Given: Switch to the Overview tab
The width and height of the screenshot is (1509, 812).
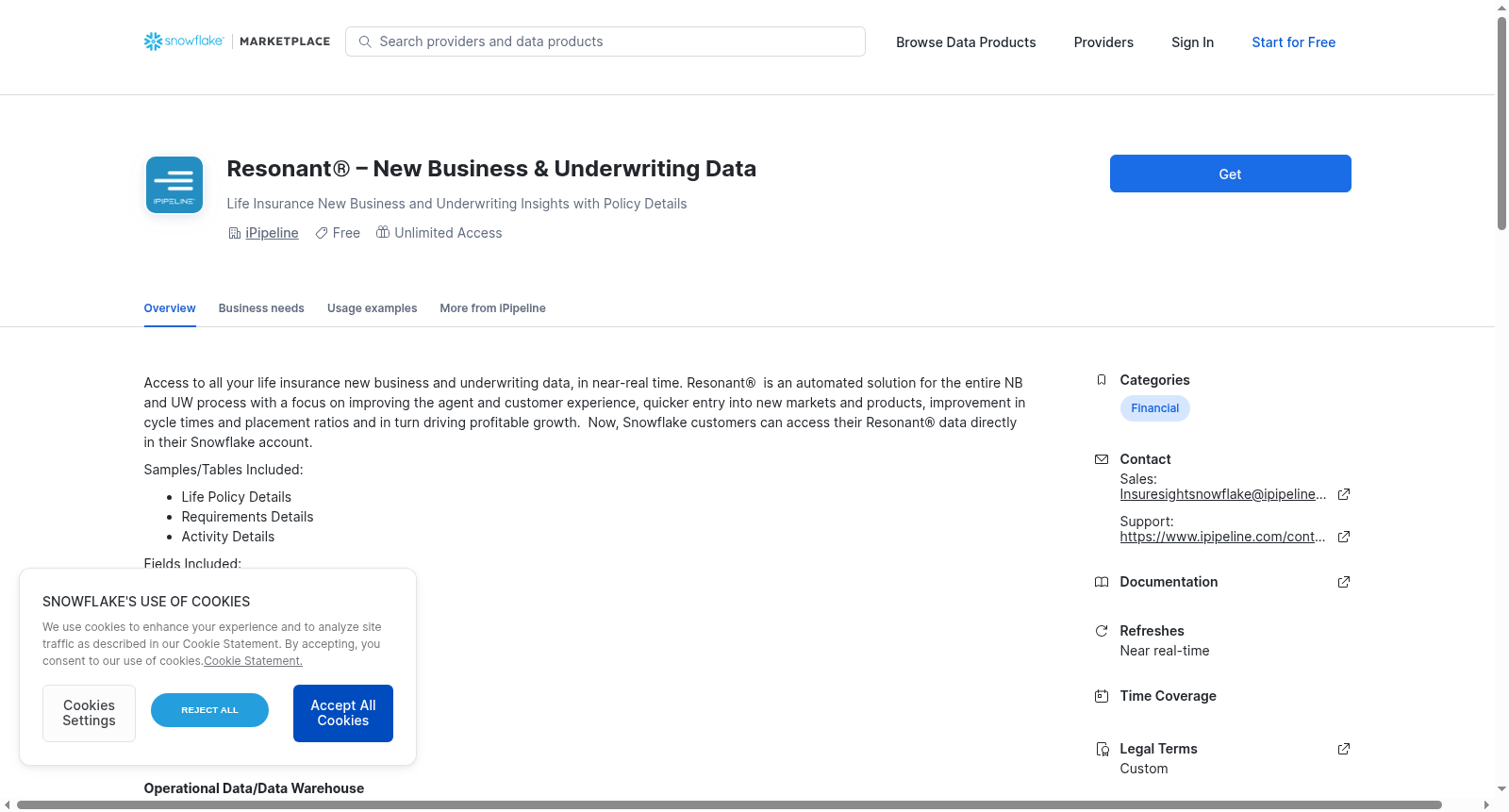Looking at the screenshot, I should (x=170, y=308).
